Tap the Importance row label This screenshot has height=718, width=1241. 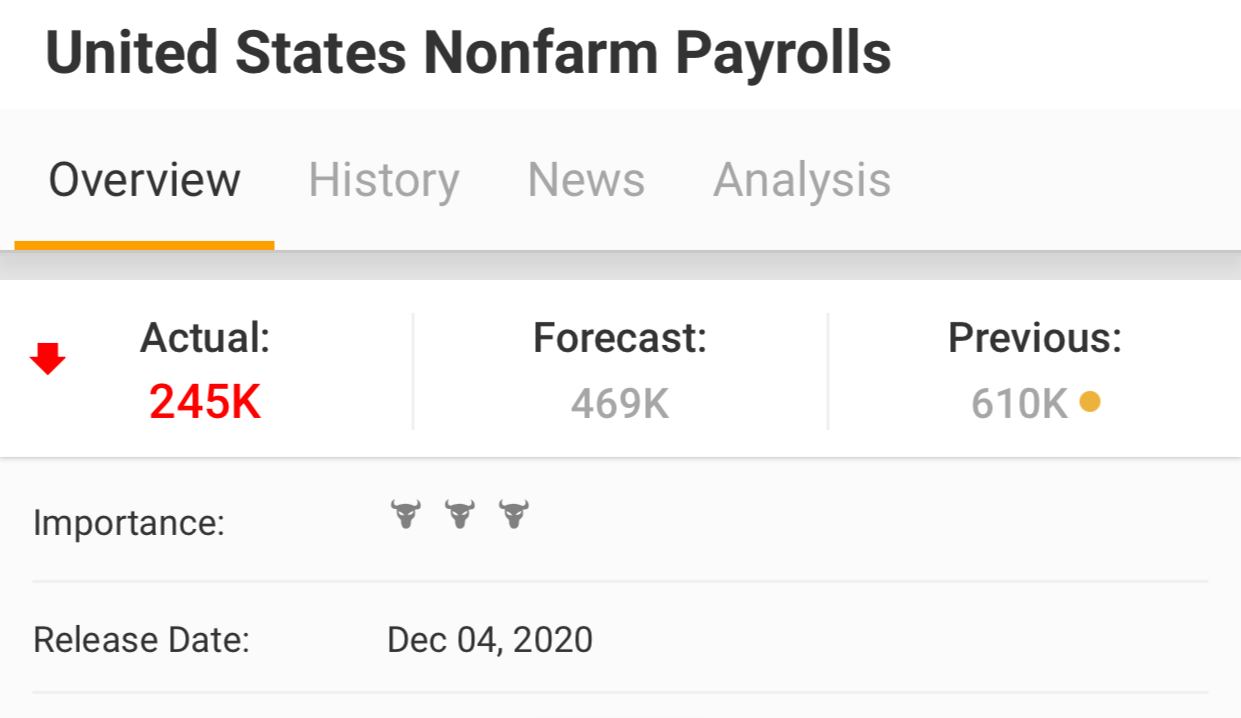(129, 523)
